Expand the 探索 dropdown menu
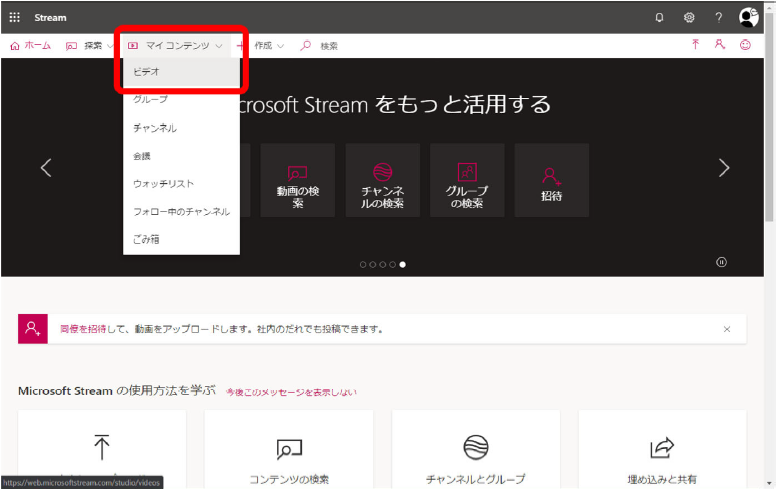Image resolution: width=776 pixels, height=490 pixels. 90,46
